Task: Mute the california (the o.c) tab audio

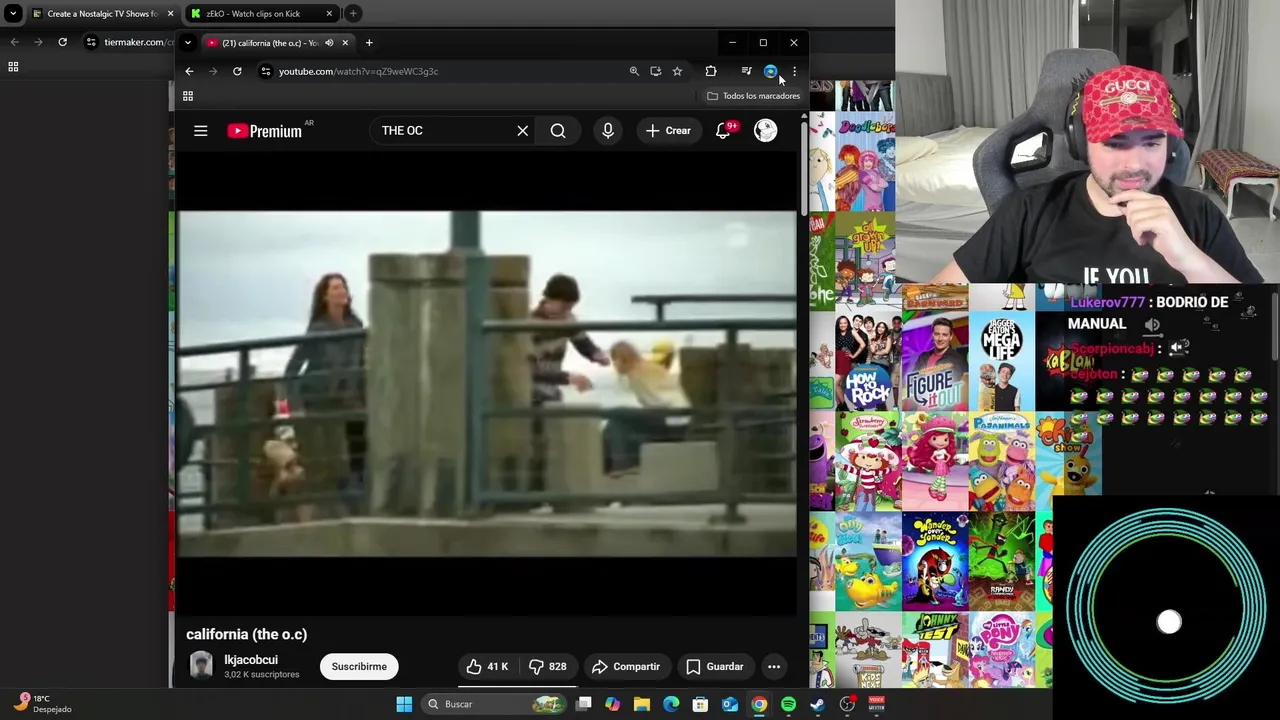Action: coord(329,43)
